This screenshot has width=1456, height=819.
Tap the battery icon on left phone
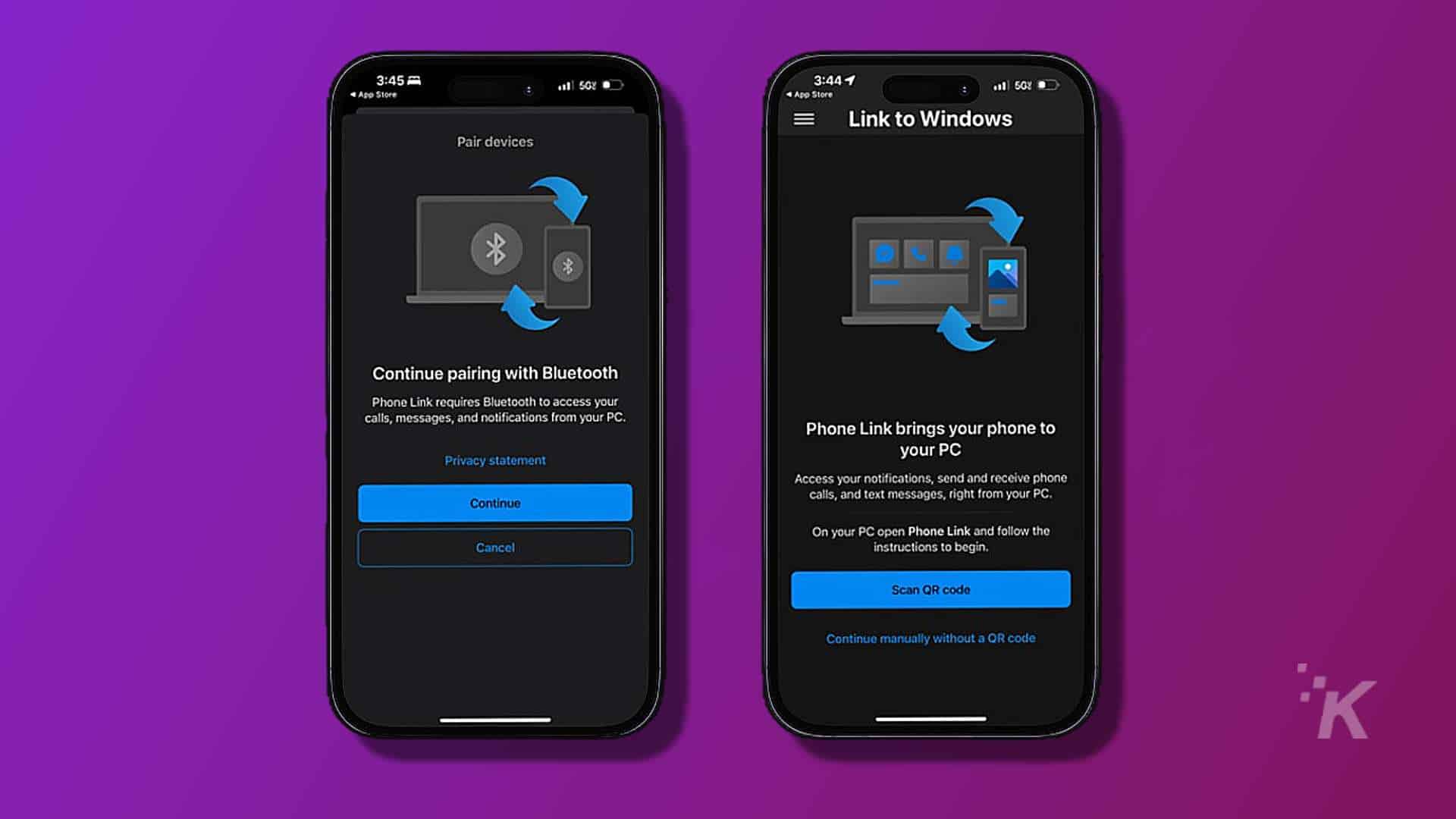(622, 86)
